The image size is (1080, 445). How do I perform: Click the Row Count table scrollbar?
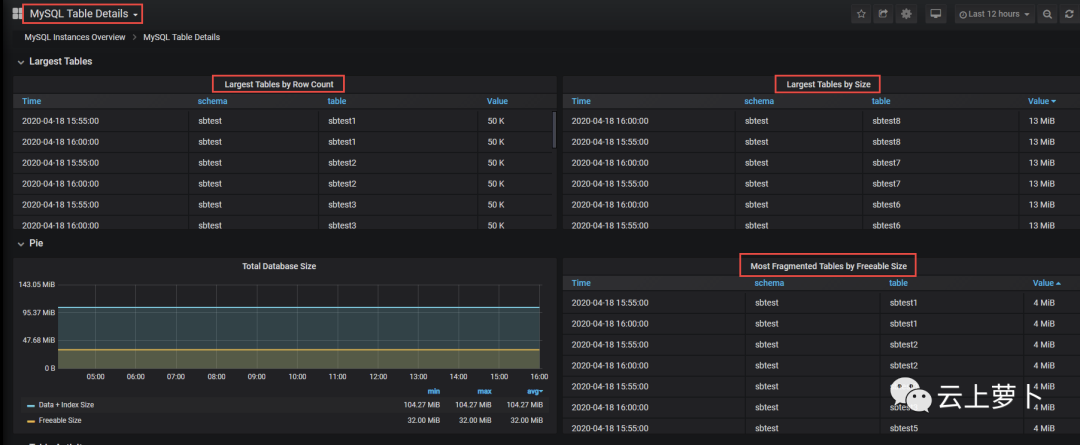pyautogui.click(x=554, y=130)
